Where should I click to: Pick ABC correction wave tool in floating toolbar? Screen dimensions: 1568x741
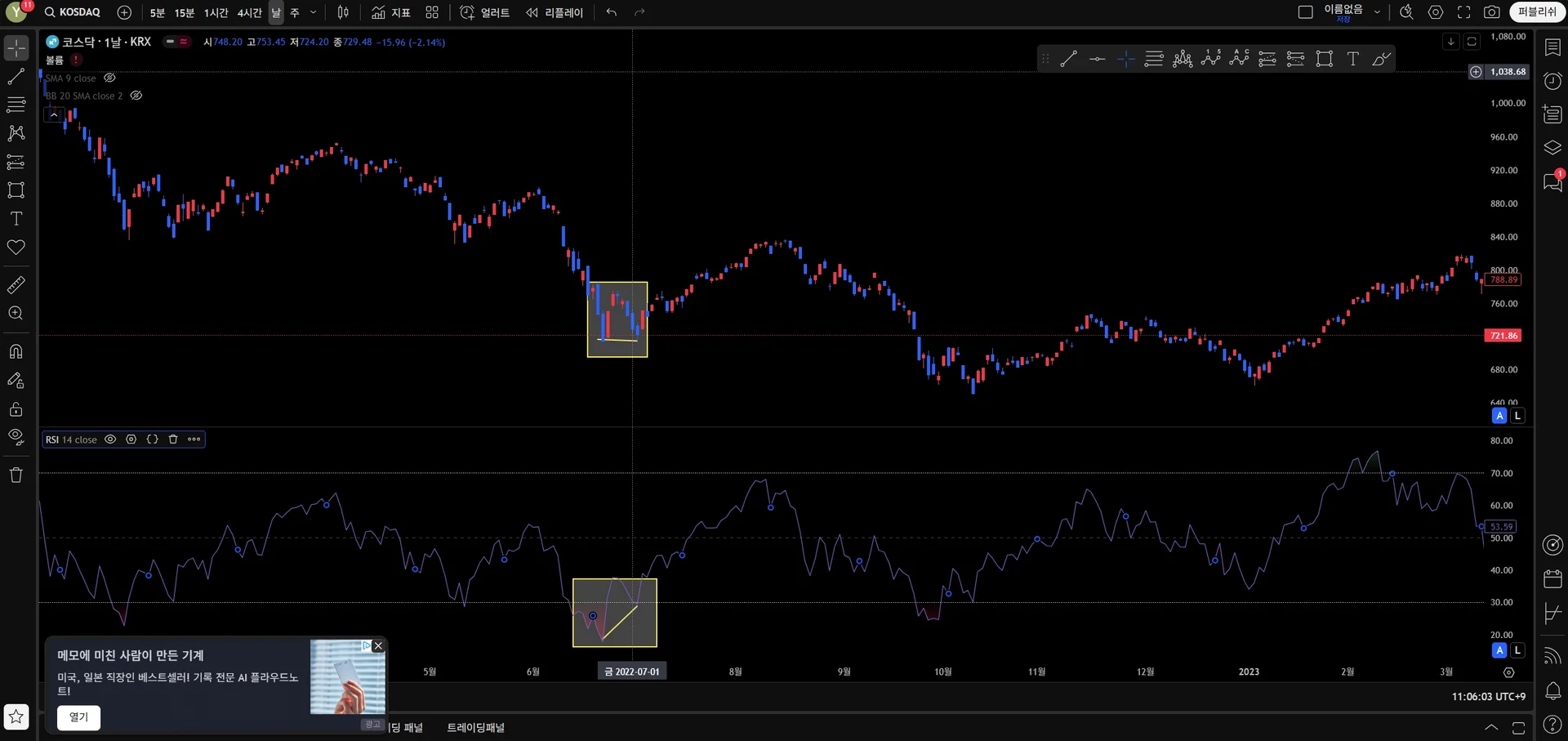pyautogui.click(x=1239, y=59)
